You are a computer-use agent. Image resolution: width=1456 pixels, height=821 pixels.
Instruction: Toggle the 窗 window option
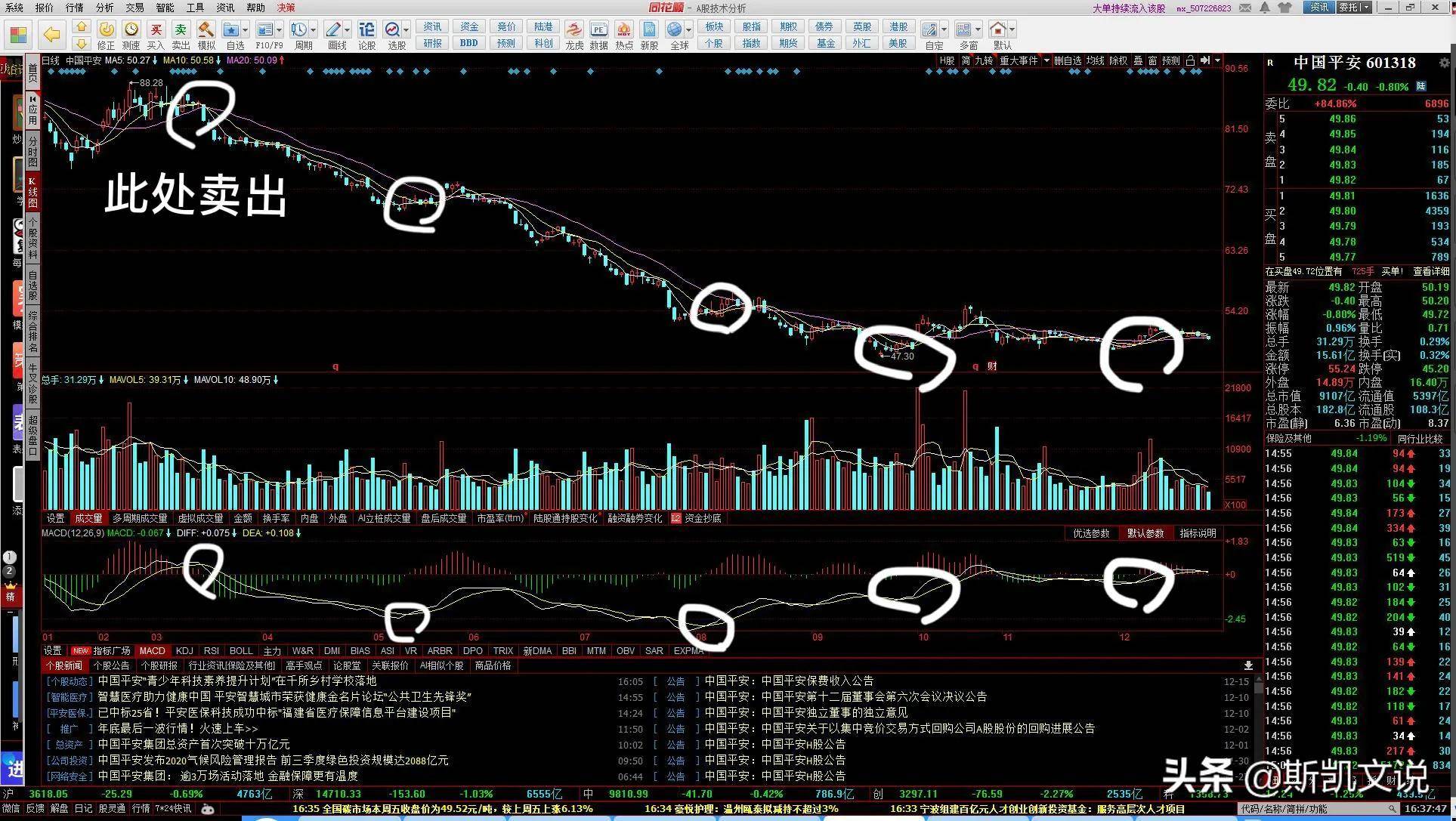(x=1152, y=60)
